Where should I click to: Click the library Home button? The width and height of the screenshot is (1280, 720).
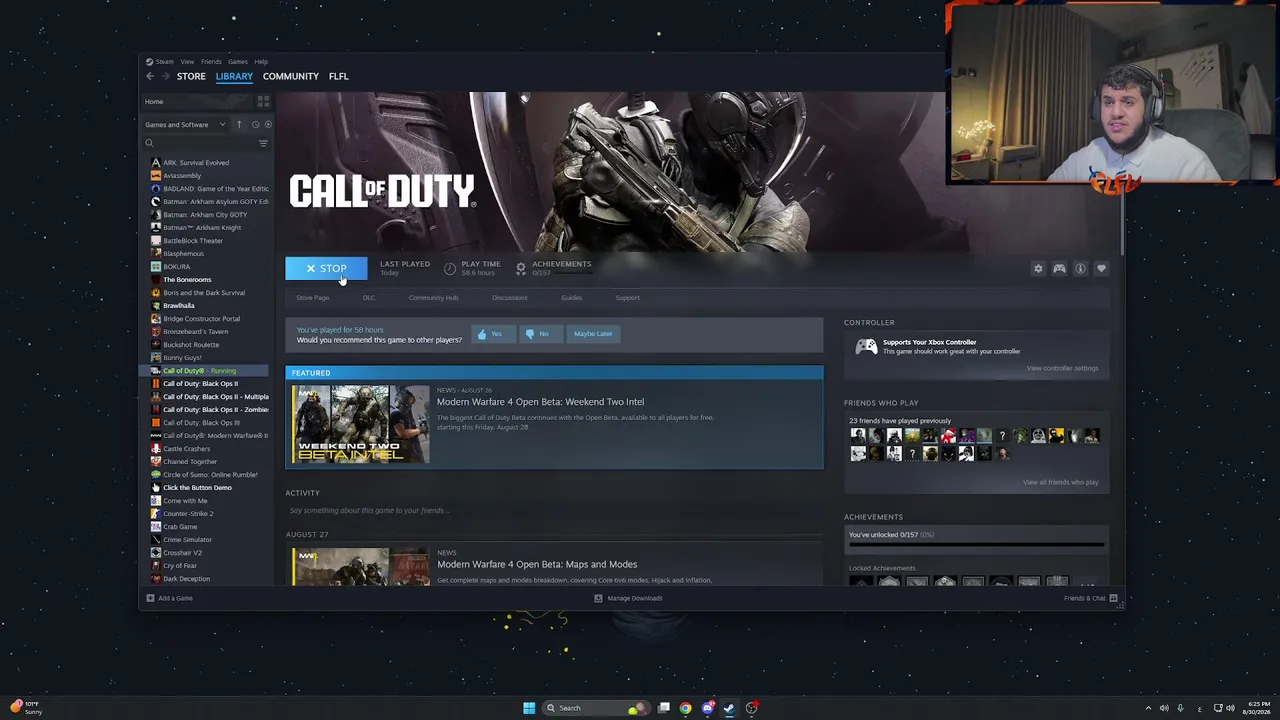click(x=197, y=102)
